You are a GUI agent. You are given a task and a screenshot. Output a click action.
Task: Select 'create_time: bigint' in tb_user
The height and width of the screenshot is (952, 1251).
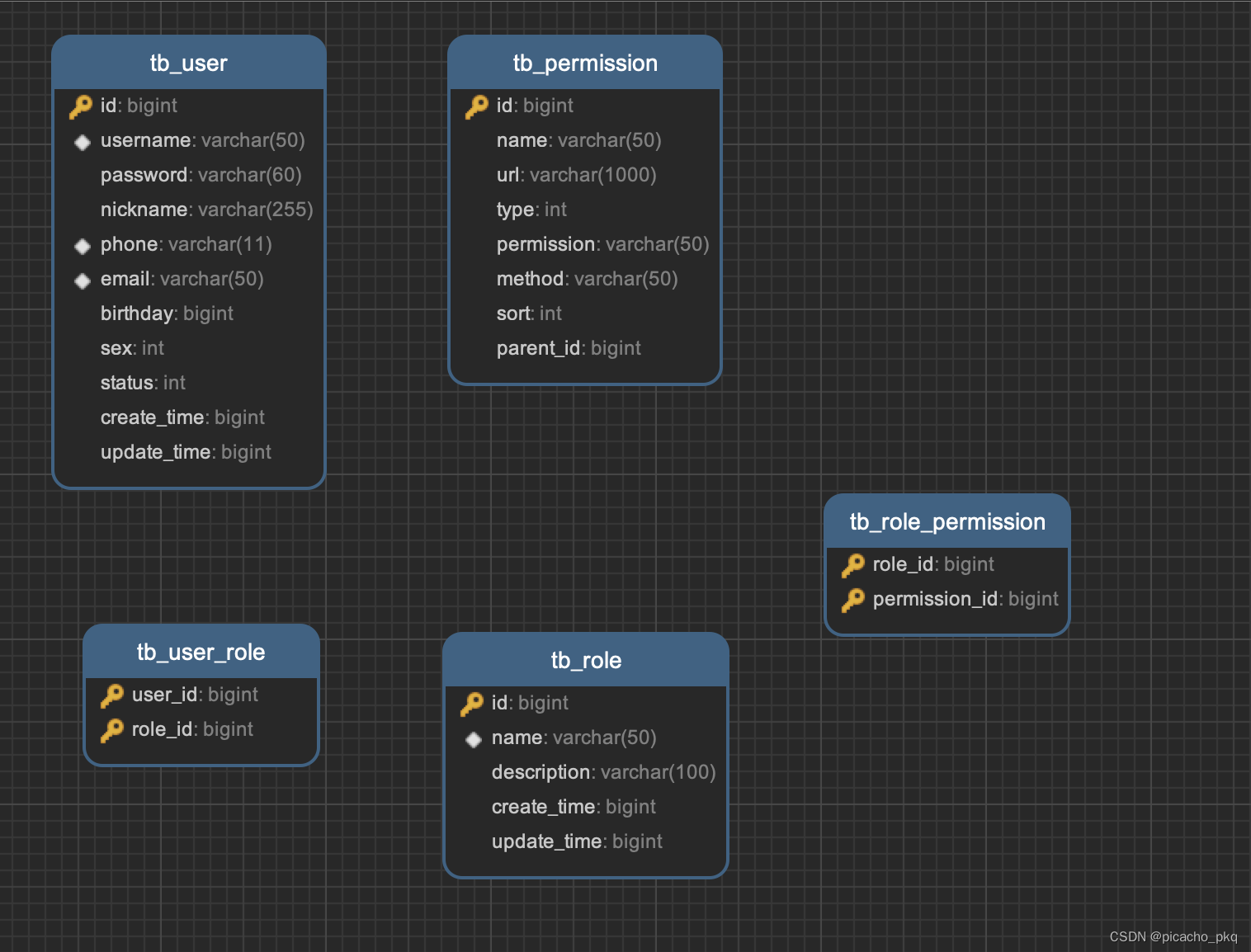[189, 417]
